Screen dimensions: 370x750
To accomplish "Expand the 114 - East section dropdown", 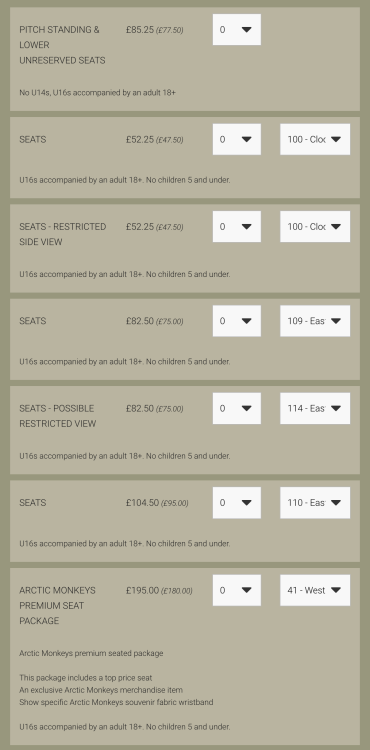I will [315, 408].
